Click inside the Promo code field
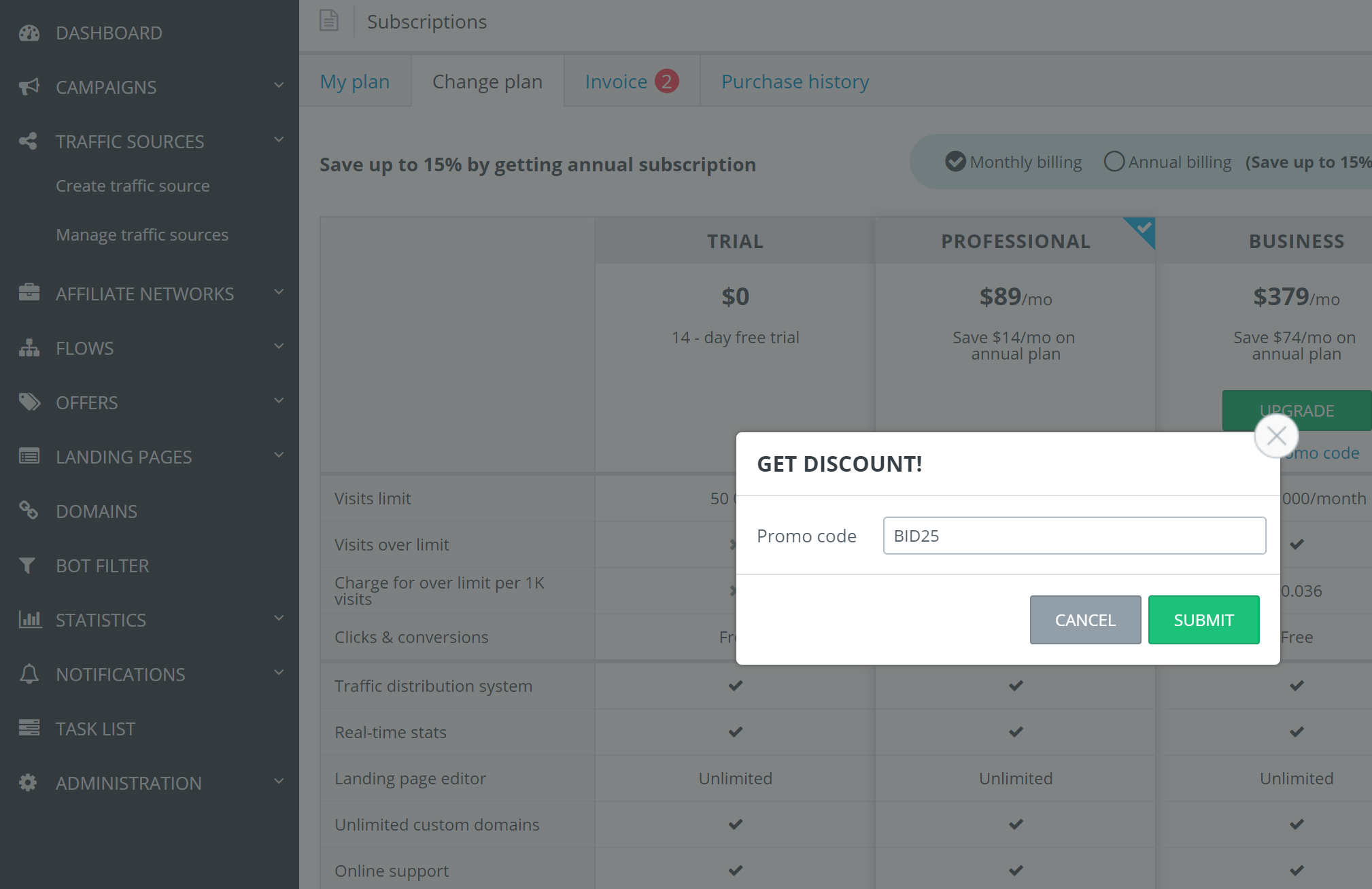Image resolution: width=1372 pixels, height=889 pixels. click(1074, 536)
